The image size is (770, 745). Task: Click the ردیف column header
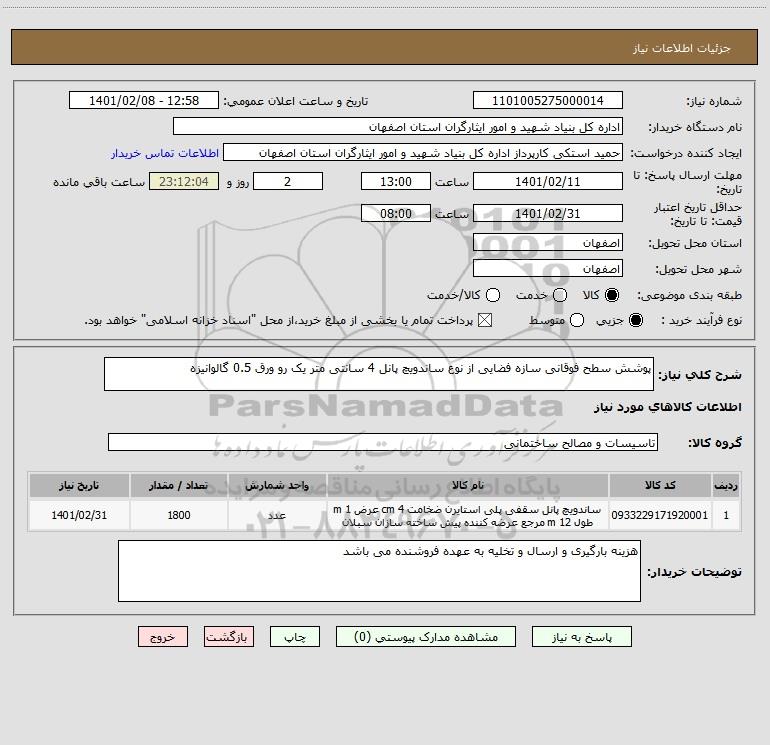(x=726, y=485)
